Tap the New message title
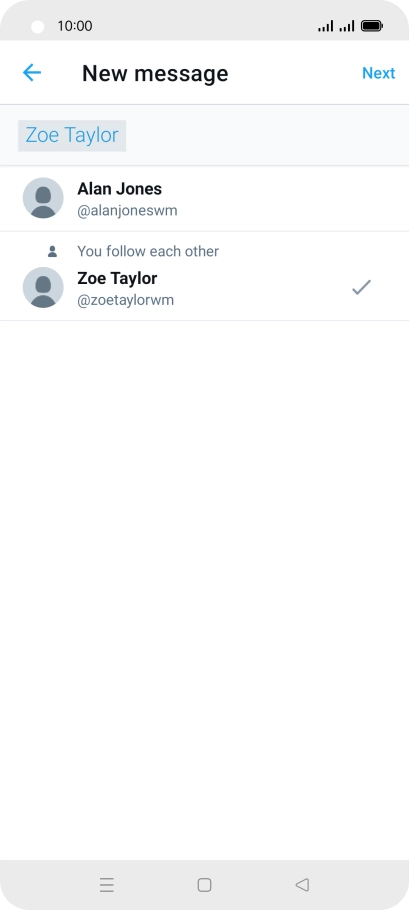409x910 pixels. [x=155, y=73]
